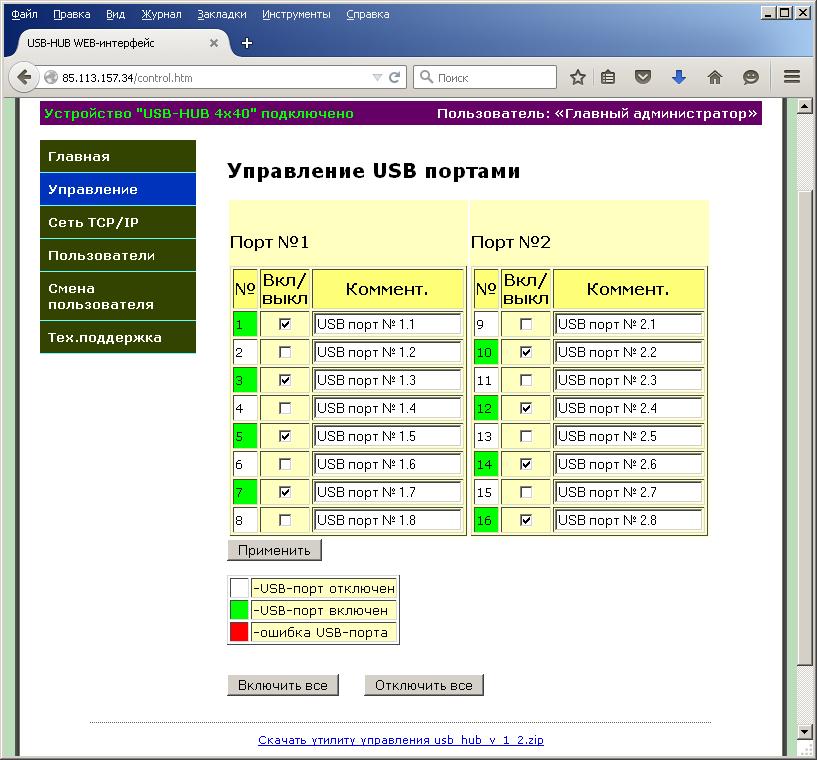Open the Файл menu
The width and height of the screenshot is (817, 760).
click(x=24, y=14)
